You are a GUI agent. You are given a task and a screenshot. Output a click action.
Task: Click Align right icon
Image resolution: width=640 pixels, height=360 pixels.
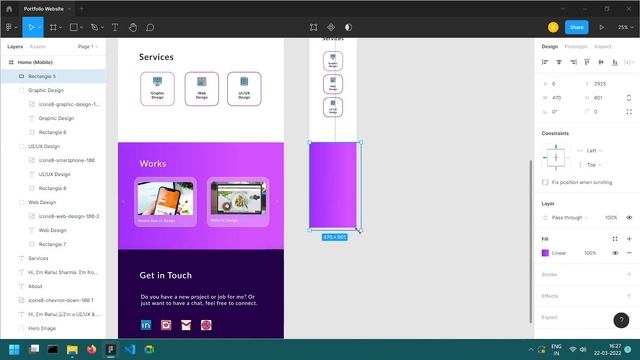tap(573, 62)
